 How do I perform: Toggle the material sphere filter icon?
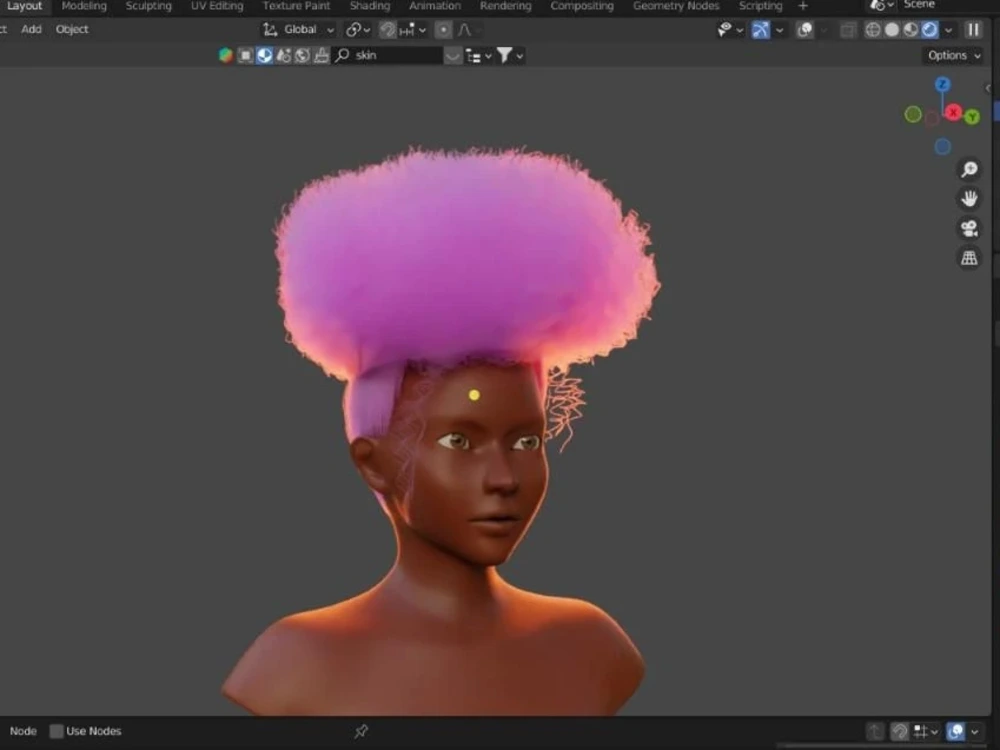tap(264, 55)
